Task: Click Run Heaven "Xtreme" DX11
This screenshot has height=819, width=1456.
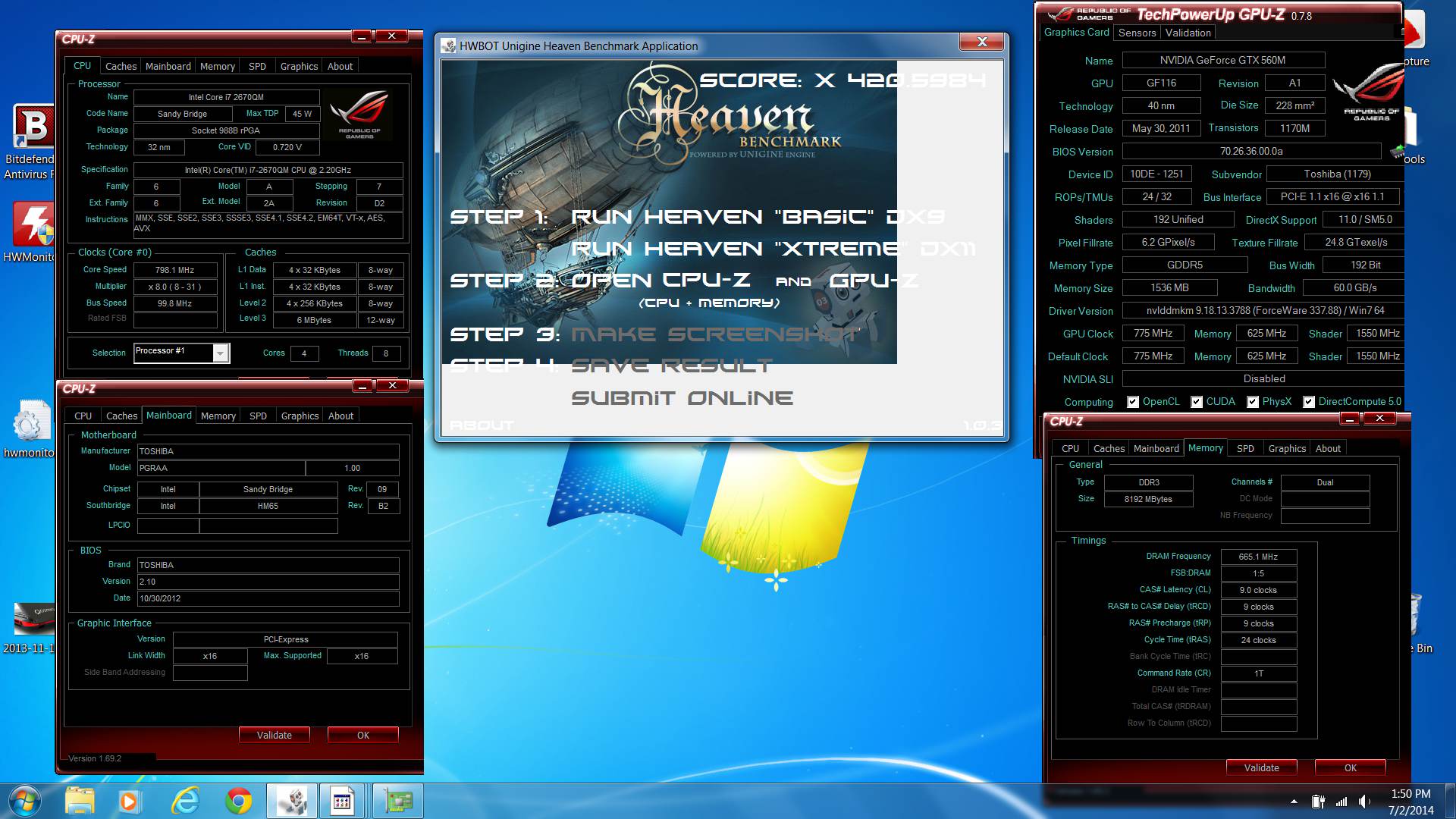Action: 773,249
